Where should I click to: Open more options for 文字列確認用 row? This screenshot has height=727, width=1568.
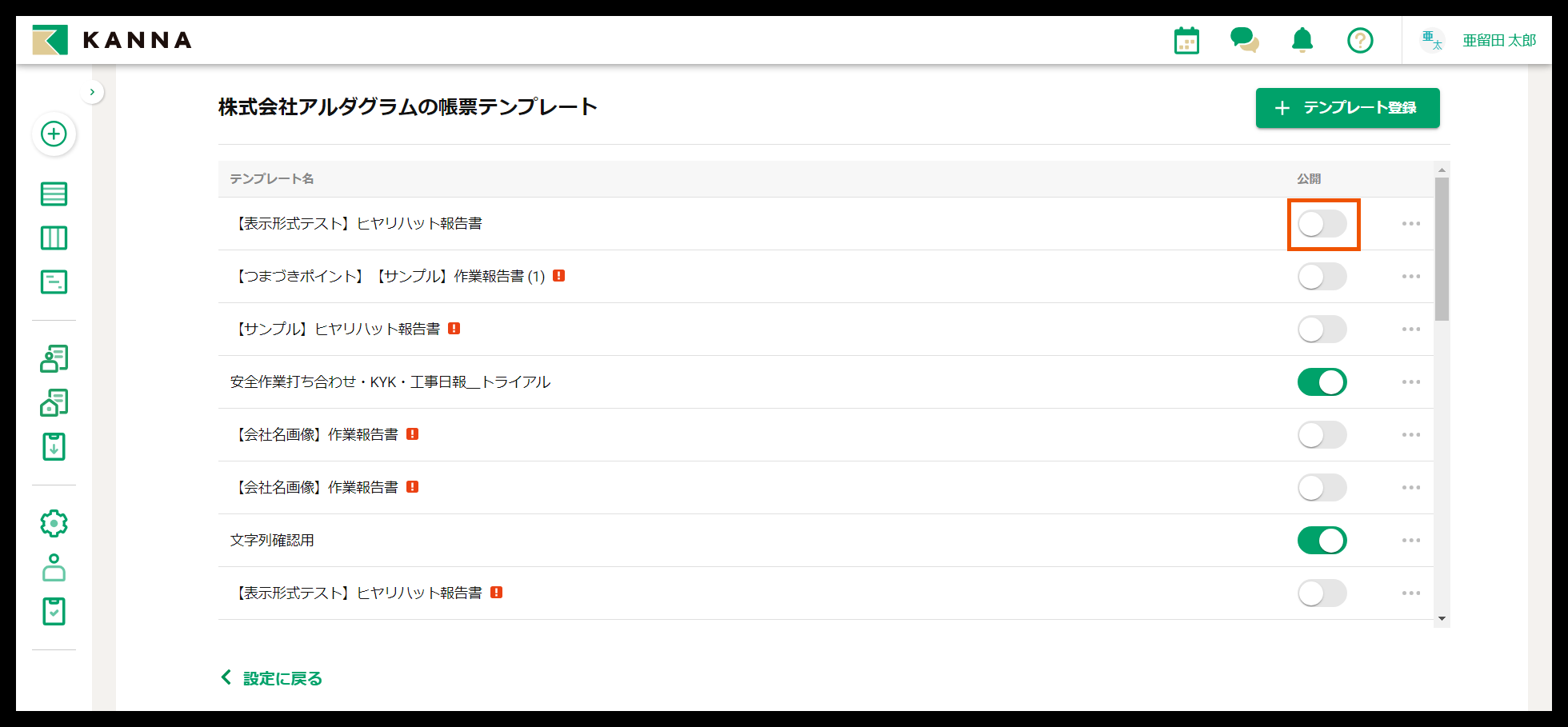pyautogui.click(x=1410, y=541)
